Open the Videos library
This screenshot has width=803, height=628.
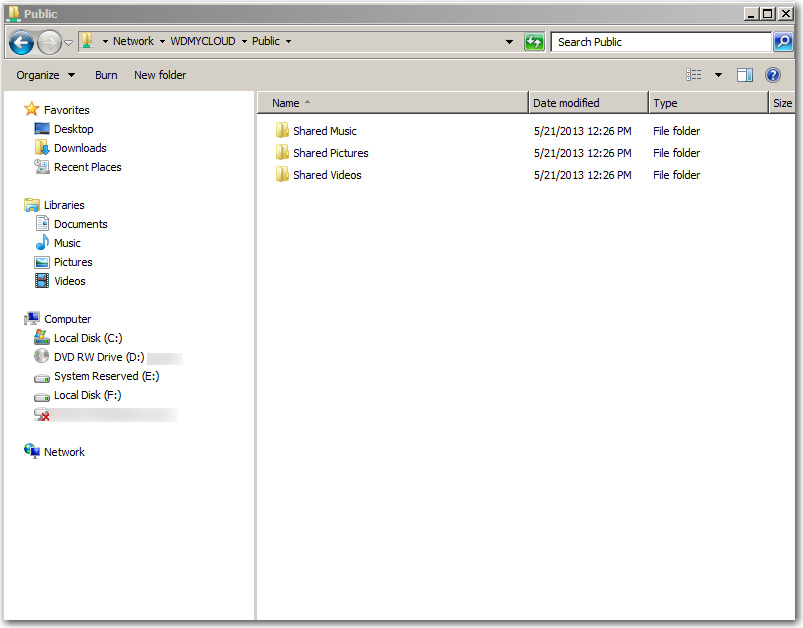[60, 281]
